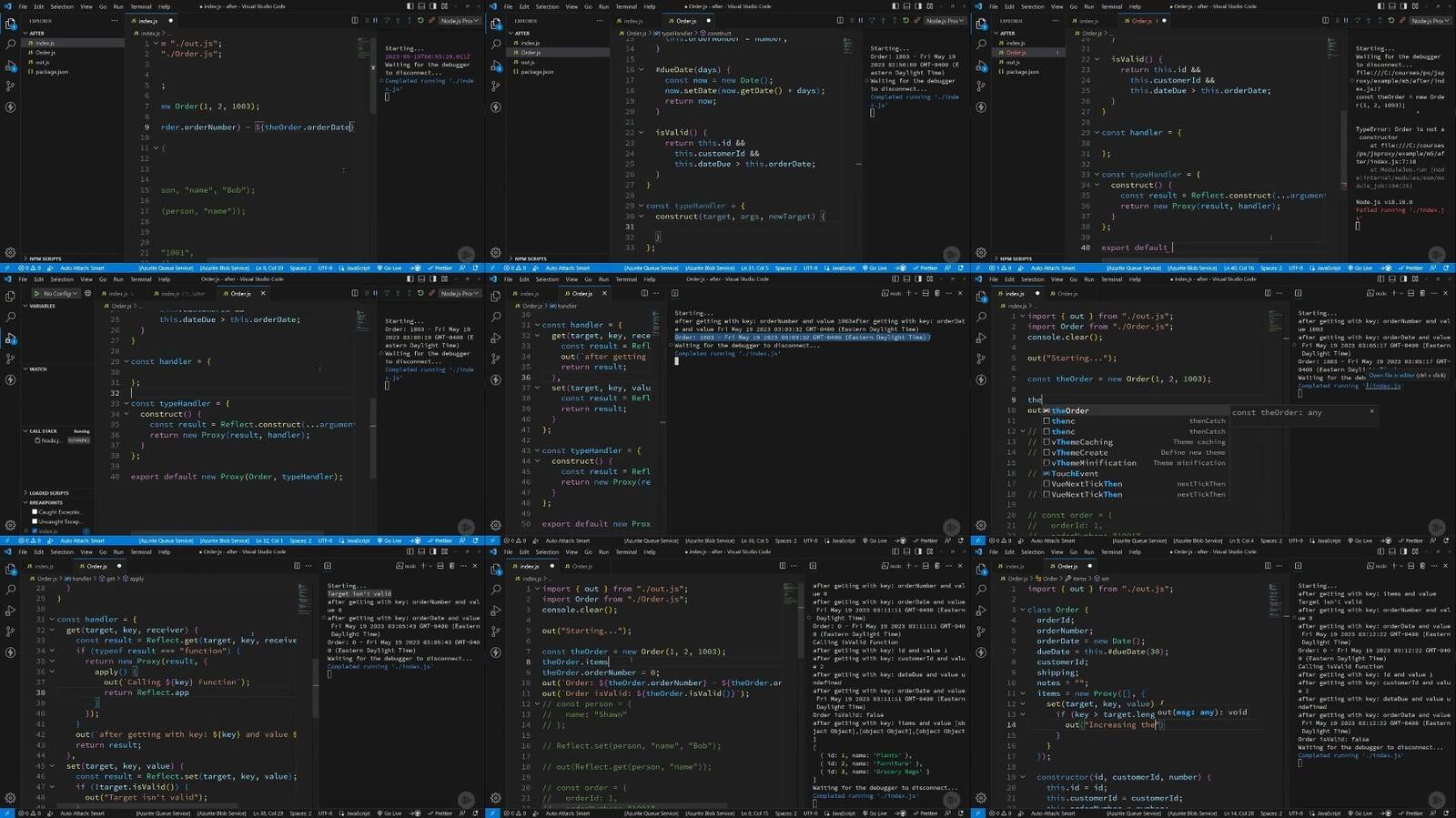Enable the Caught Exceptions breakpoint checkbox

pyautogui.click(x=35, y=512)
